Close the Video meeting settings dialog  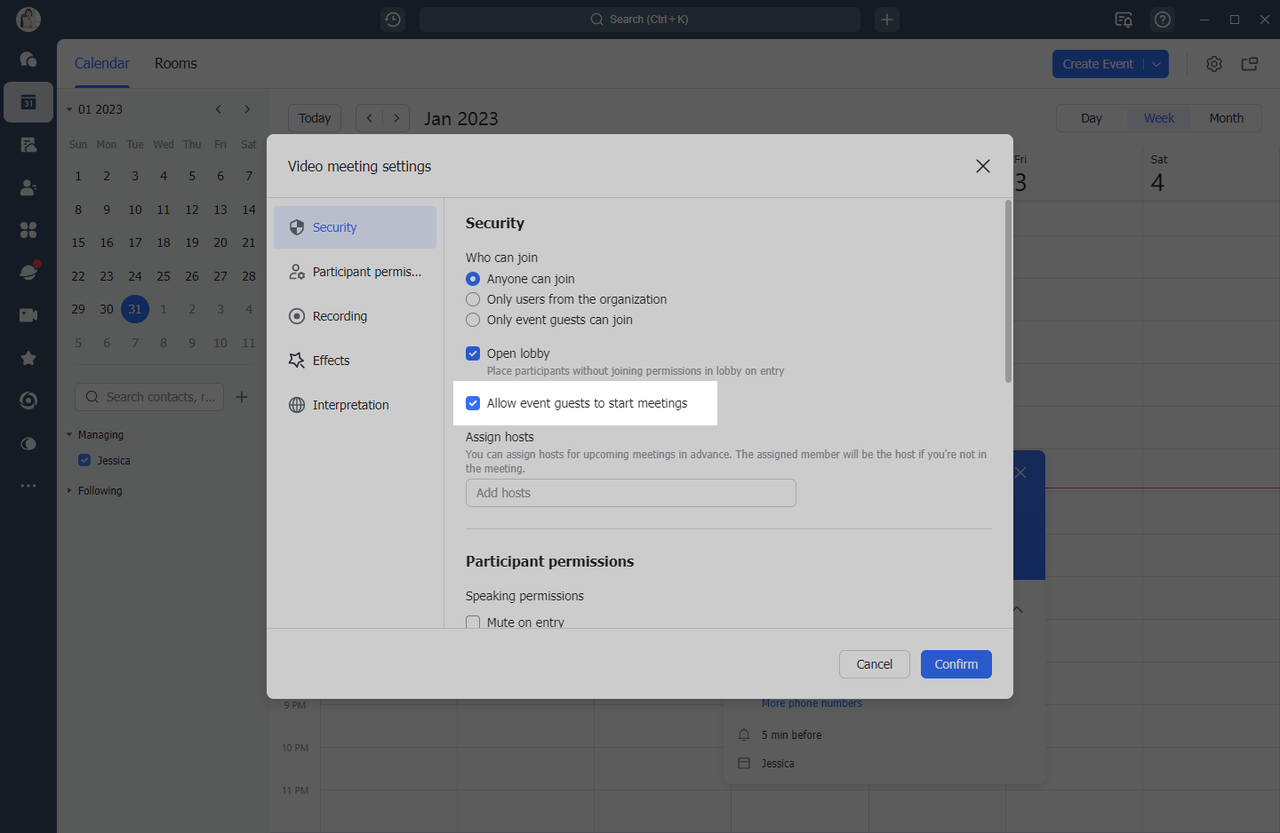pyautogui.click(x=982, y=166)
